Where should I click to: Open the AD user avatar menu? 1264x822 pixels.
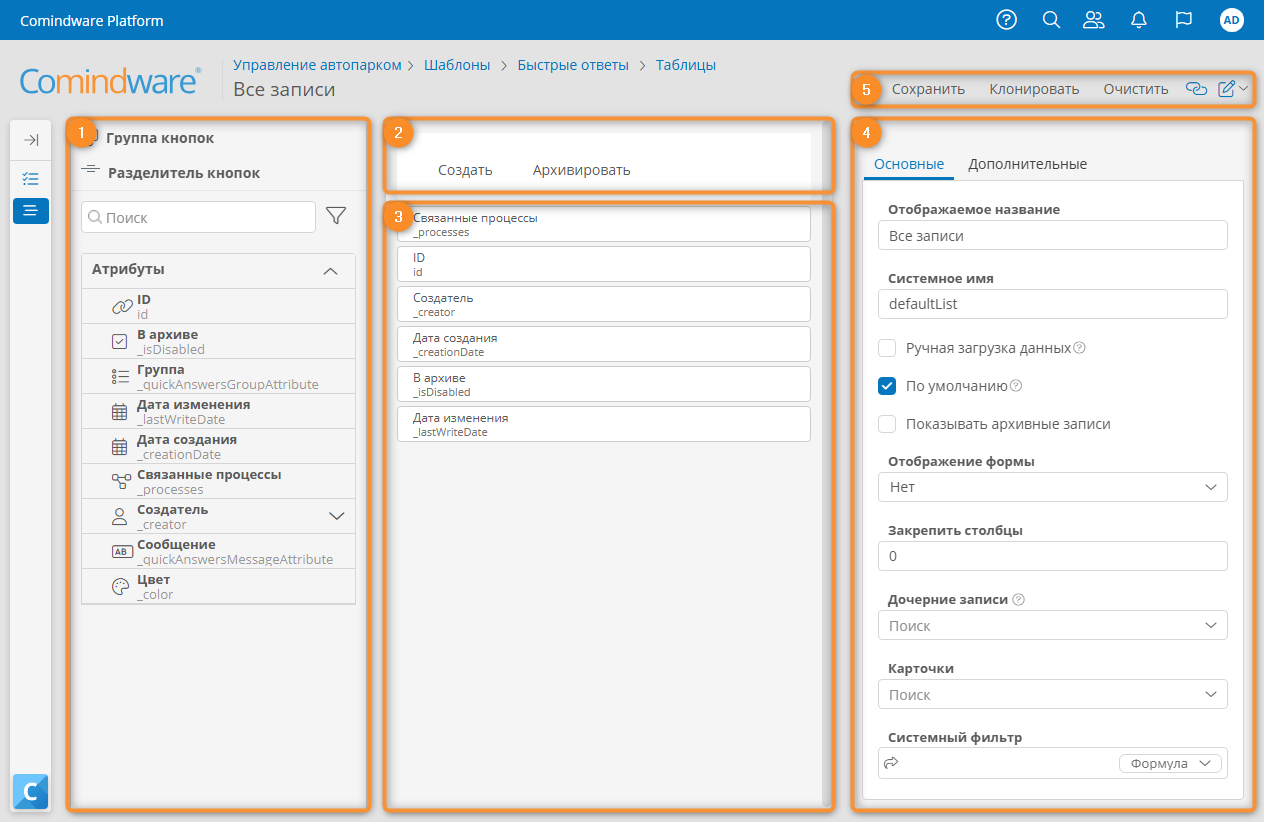point(1232,20)
